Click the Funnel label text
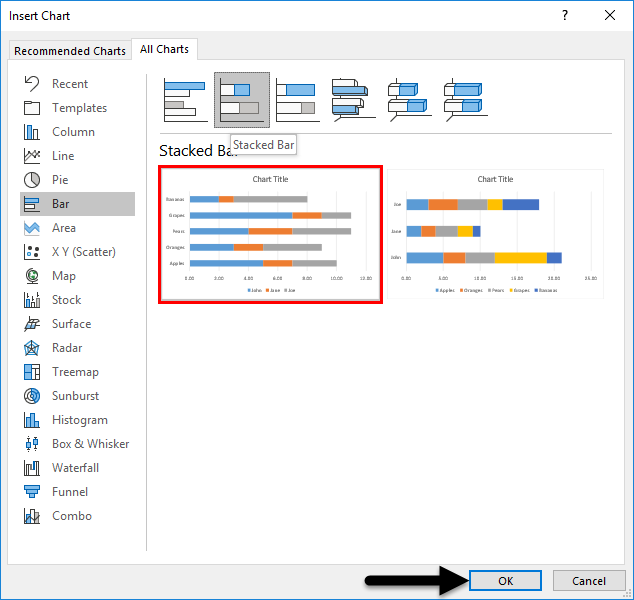The image size is (634, 600). (x=70, y=492)
